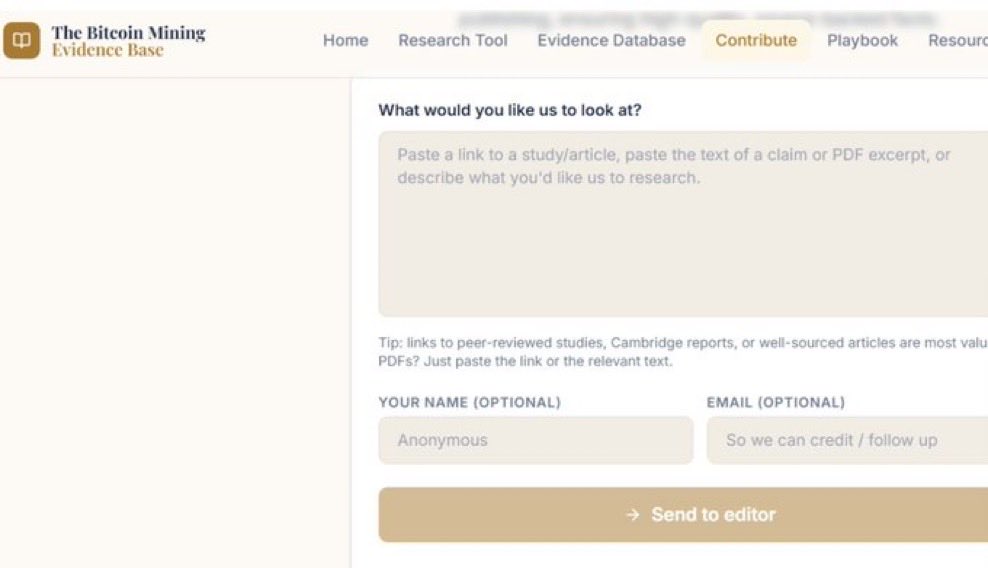The width and height of the screenshot is (988, 568).
Task: Send submission to editor
Action: tap(683, 514)
